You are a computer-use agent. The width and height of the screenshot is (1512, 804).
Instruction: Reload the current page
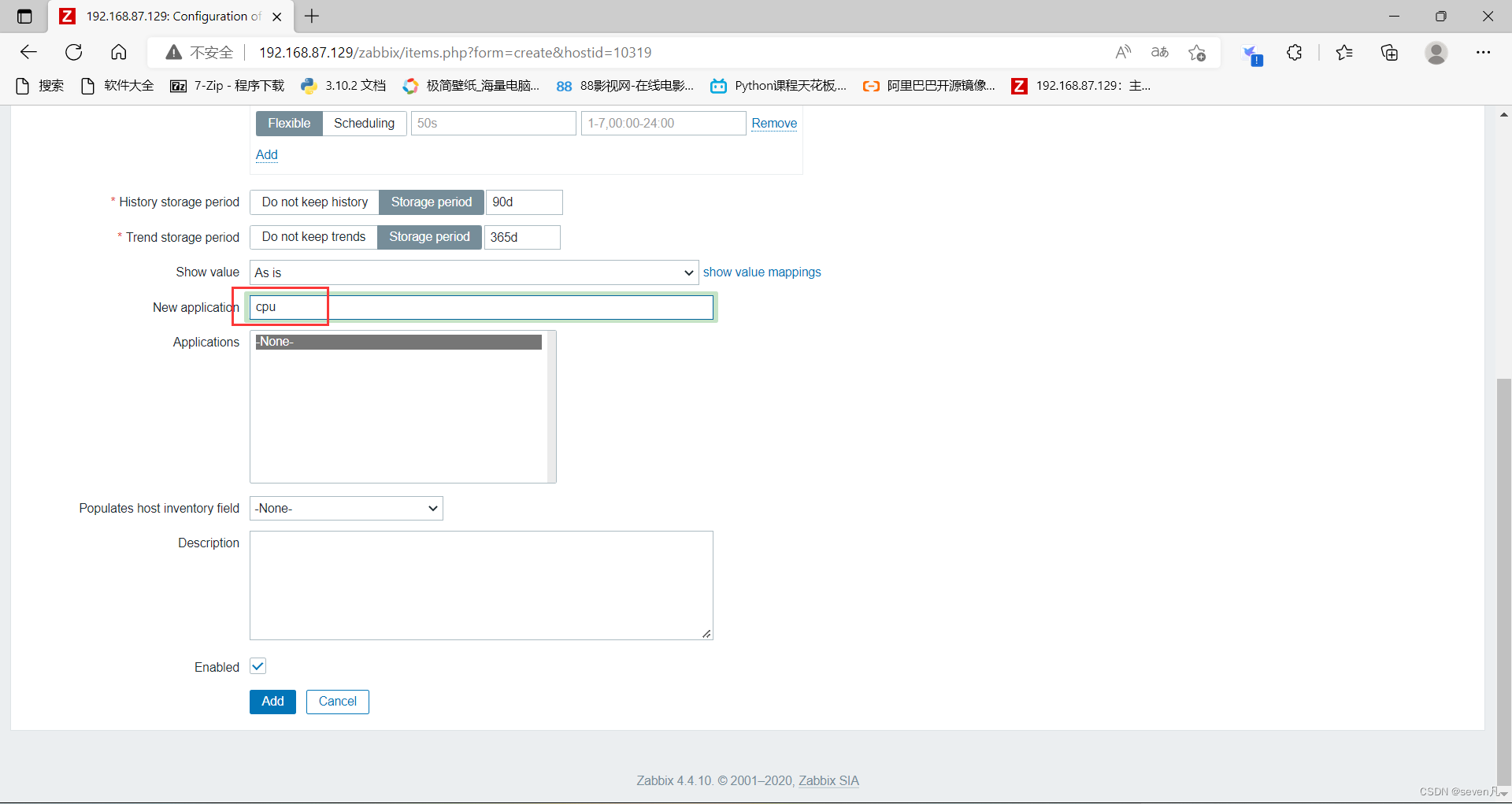coord(74,52)
